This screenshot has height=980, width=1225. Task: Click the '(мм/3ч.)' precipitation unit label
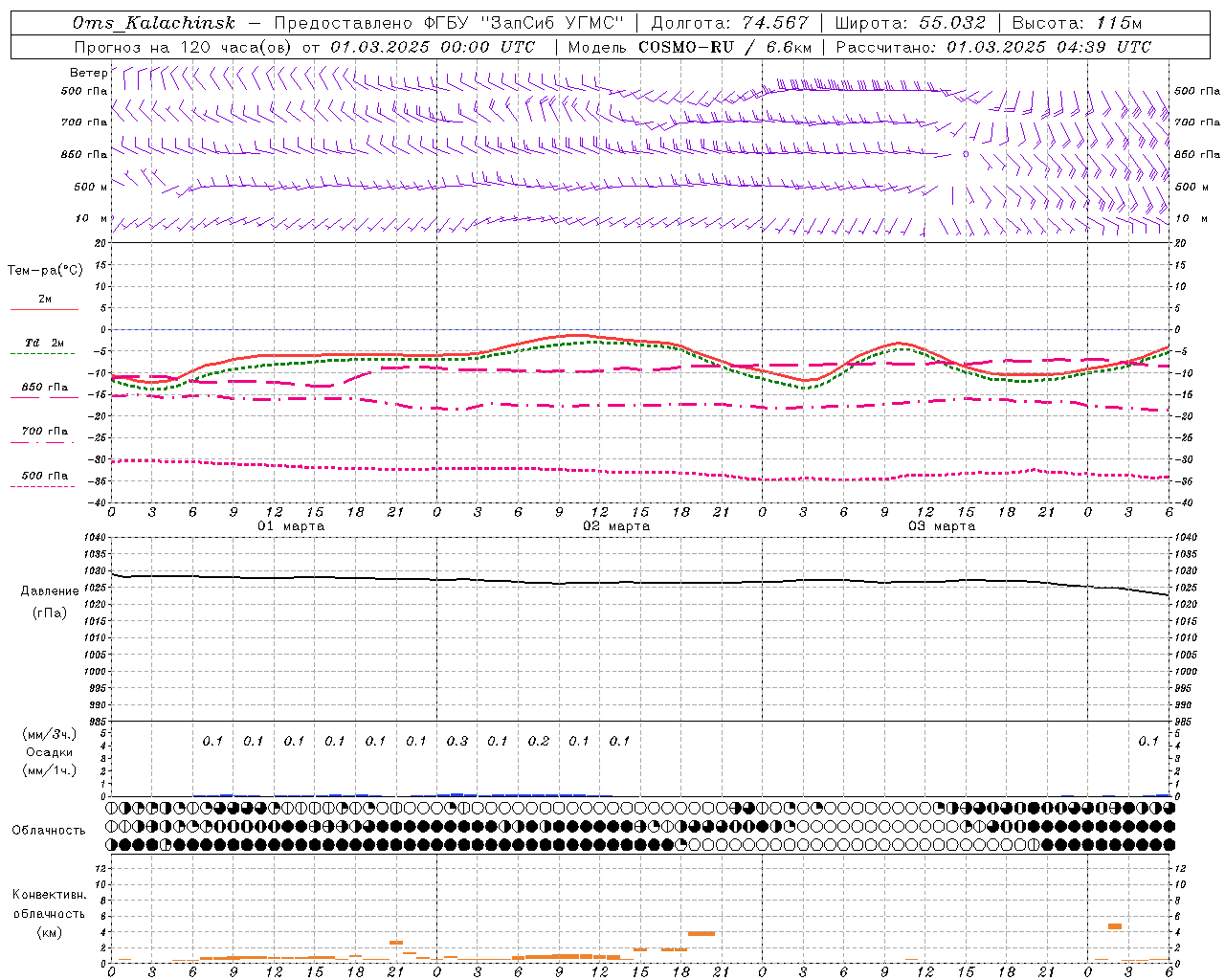pos(49,734)
